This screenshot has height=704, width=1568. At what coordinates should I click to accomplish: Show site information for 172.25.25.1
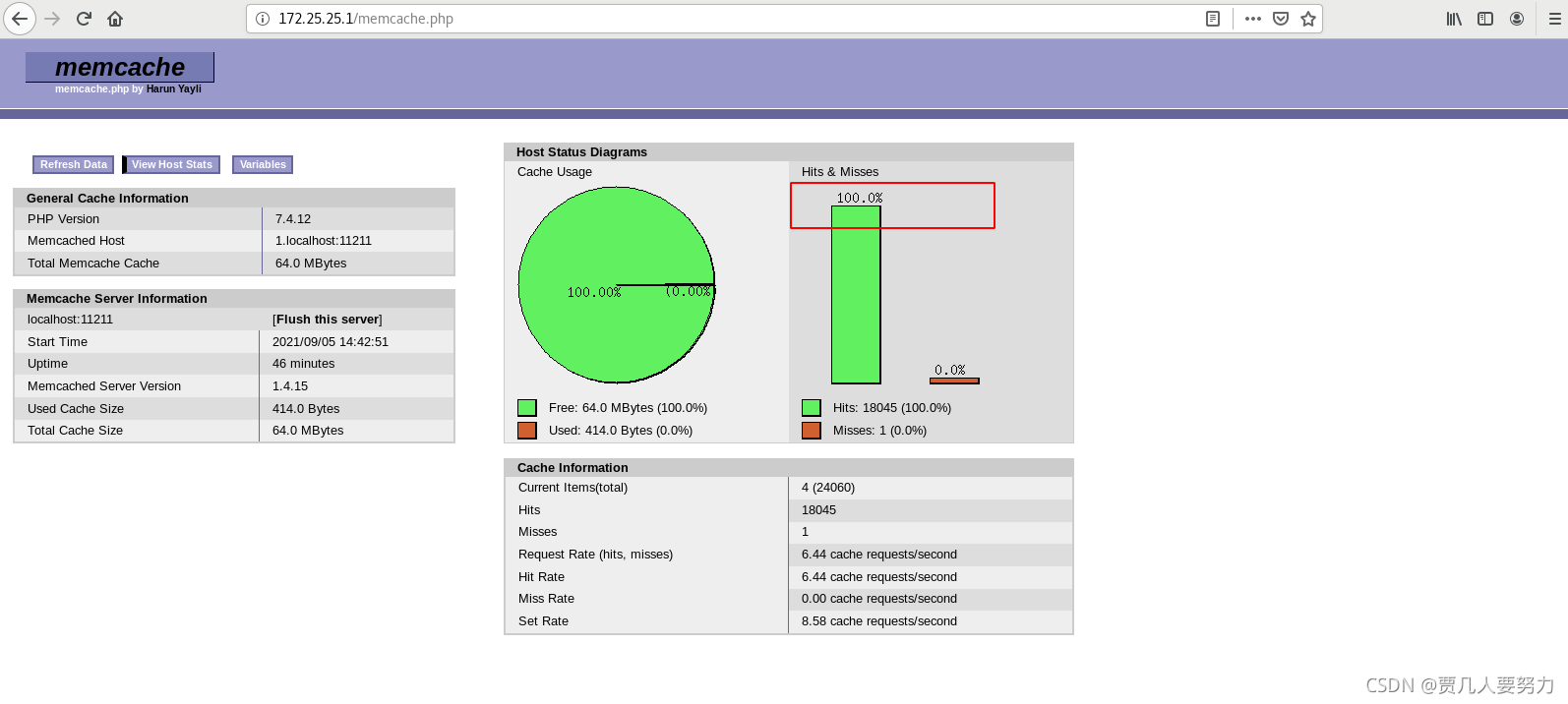click(x=263, y=19)
